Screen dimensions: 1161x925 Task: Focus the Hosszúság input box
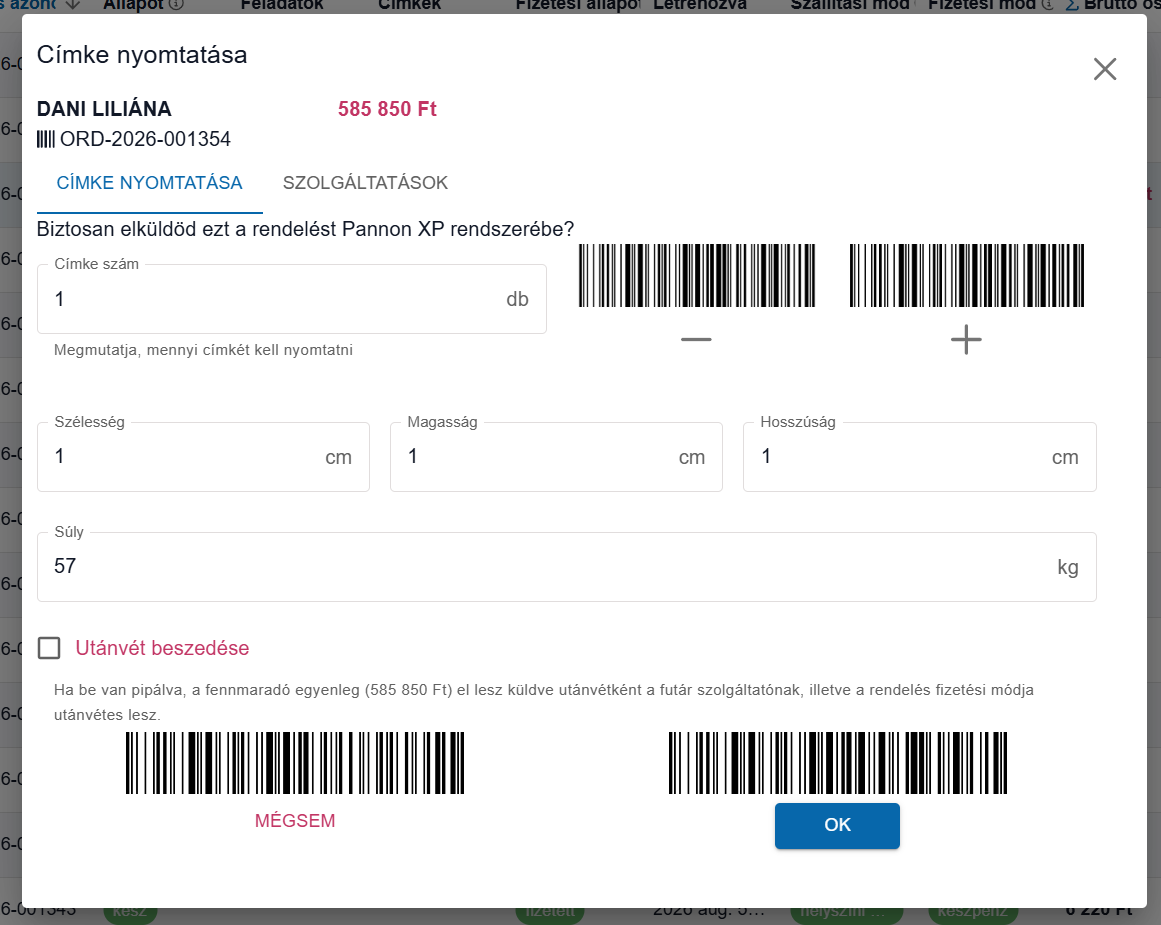(920, 457)
